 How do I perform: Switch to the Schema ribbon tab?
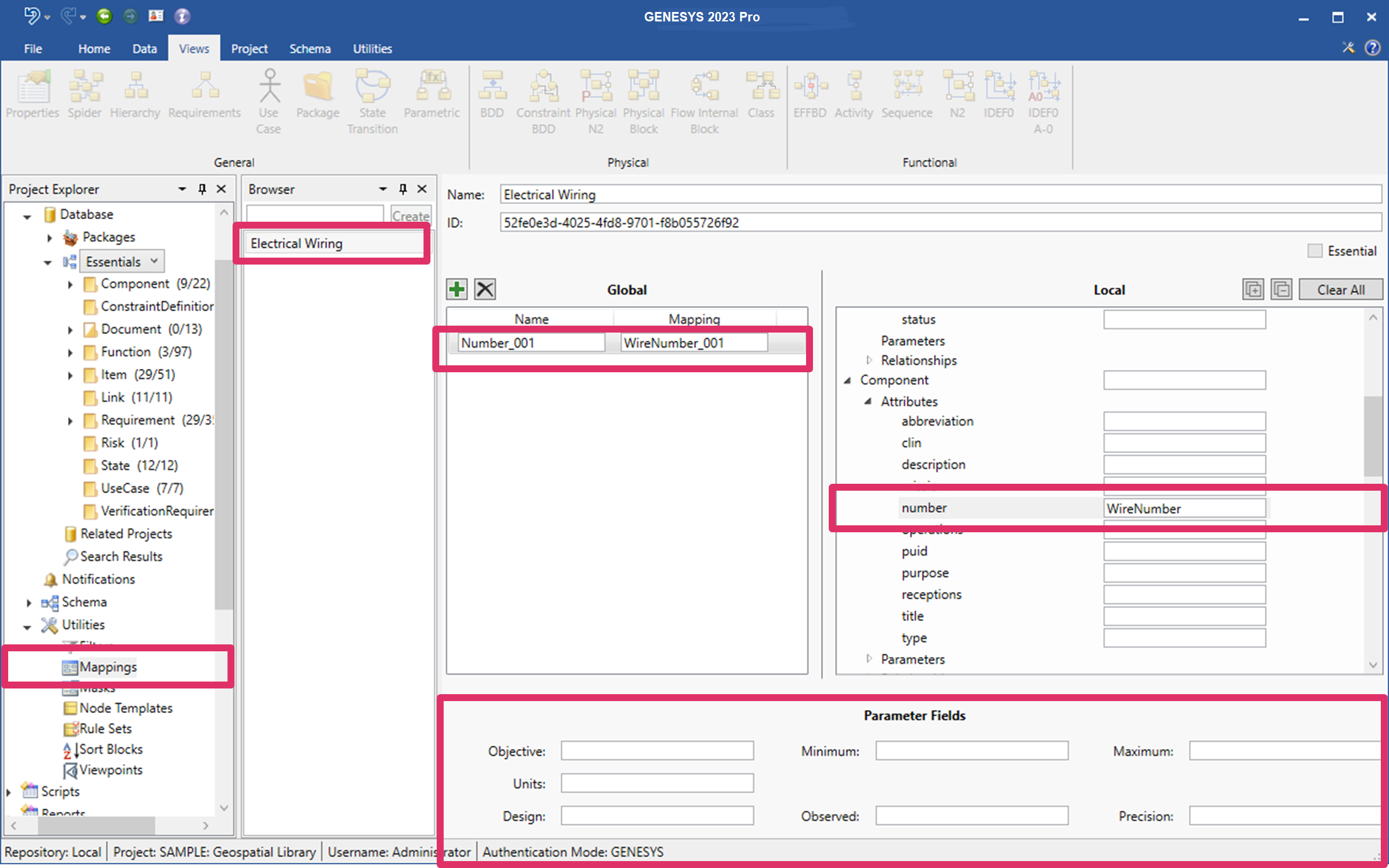309,49
